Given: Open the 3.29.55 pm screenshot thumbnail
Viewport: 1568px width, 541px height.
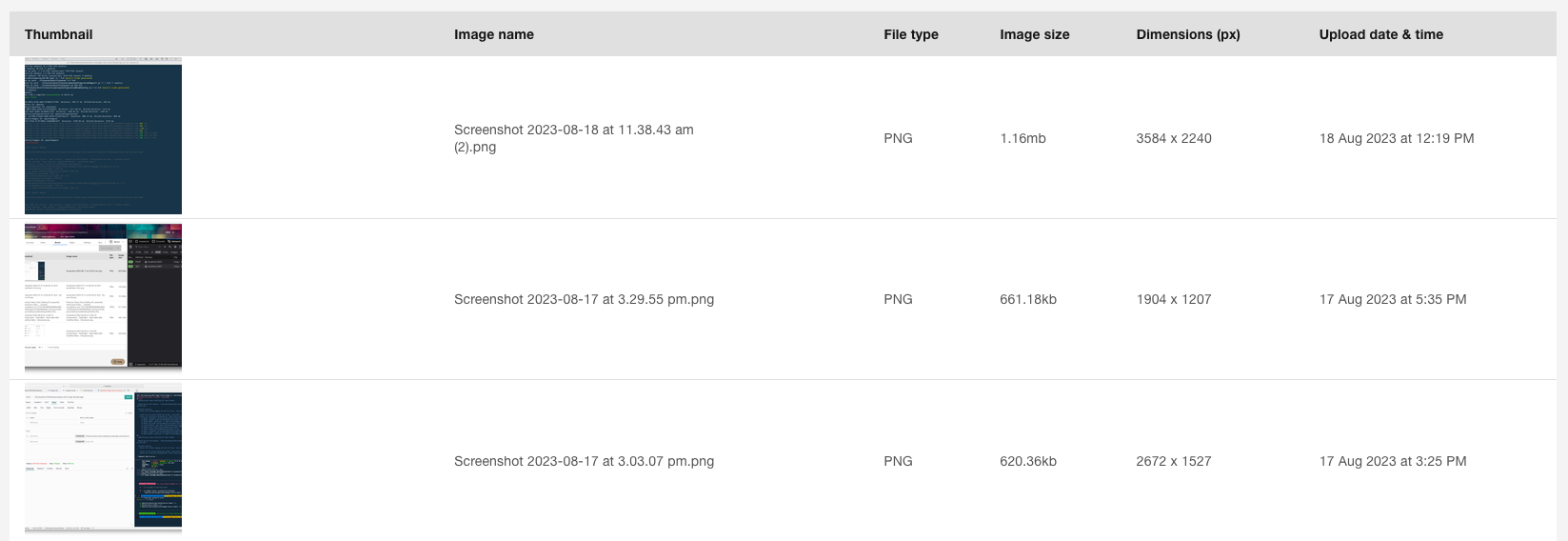Looking at the screenshot, I should [x=103, y=298].
